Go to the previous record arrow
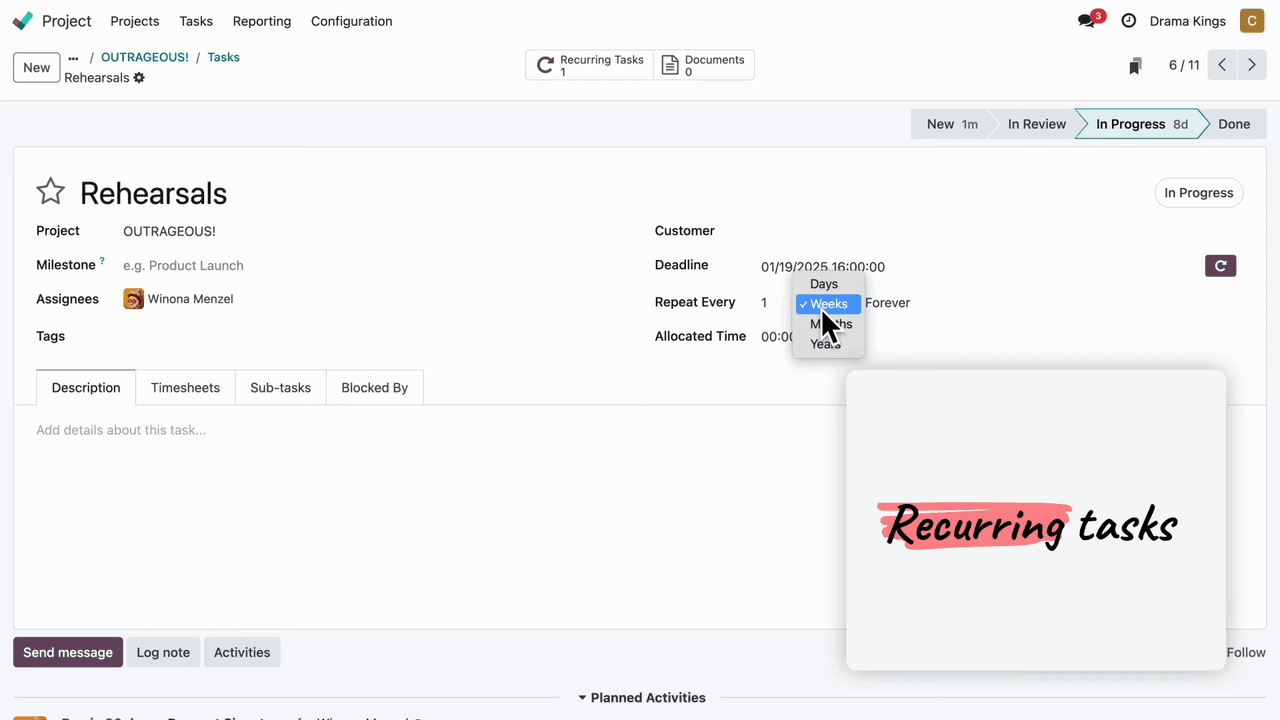This screenshot has width=1280, height=720. tap(1222, 65)
